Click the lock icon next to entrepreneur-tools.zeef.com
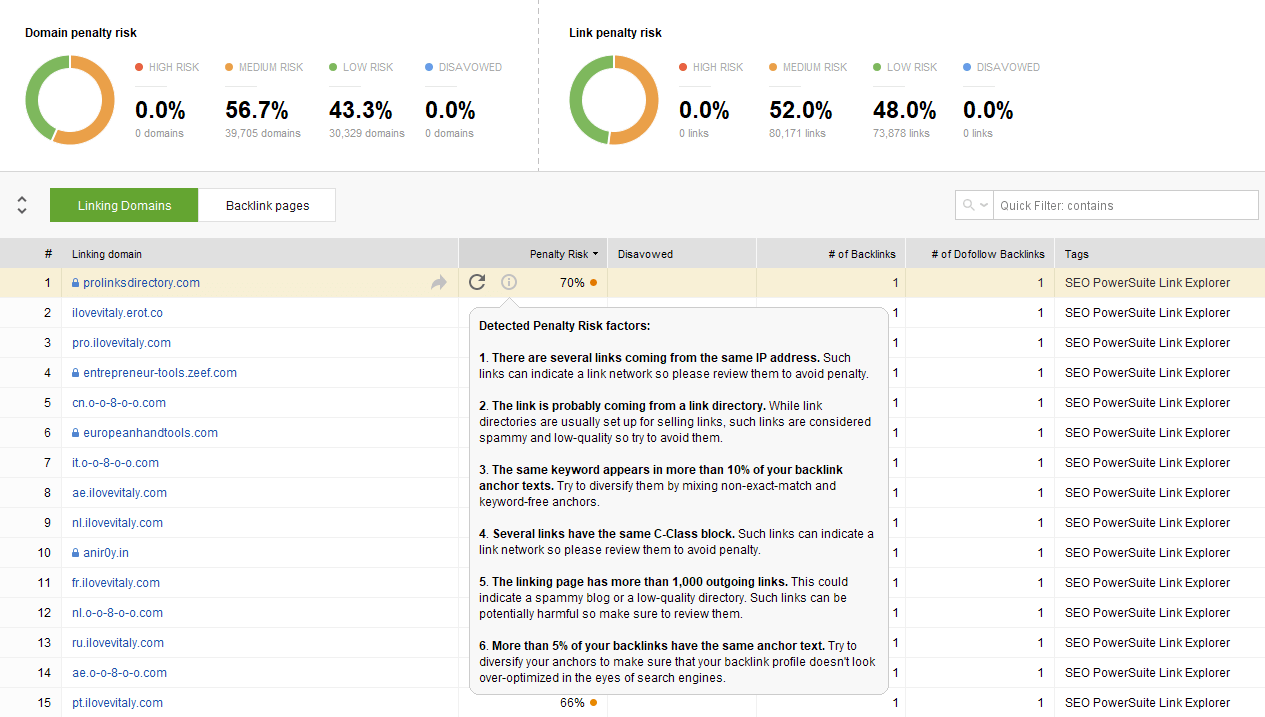Screen dimensions: 1265x717 pos(75,373)
